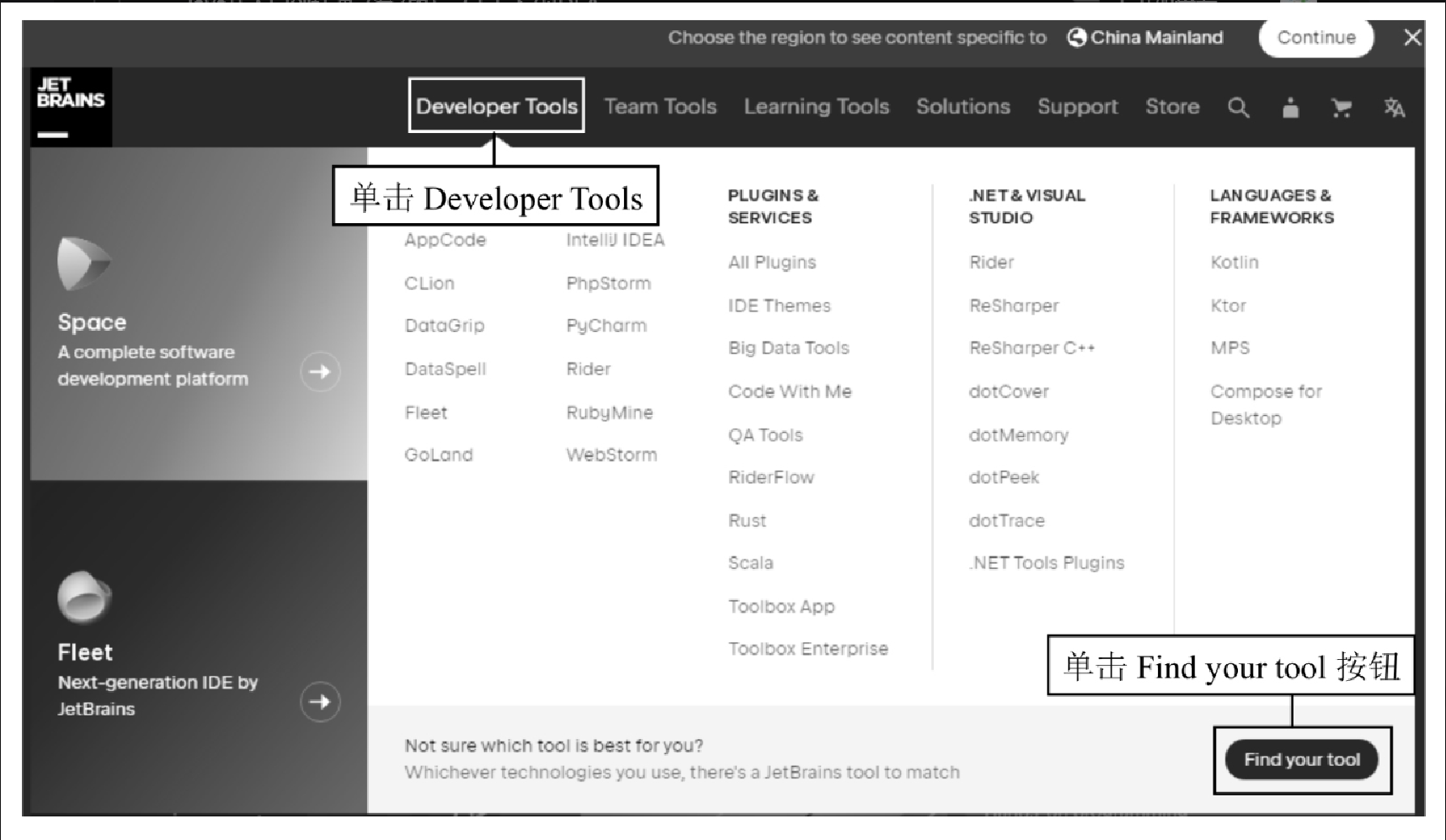Open the PyCharm link
The width and height of the screenshot is (1446, 840).
(606, 326)
